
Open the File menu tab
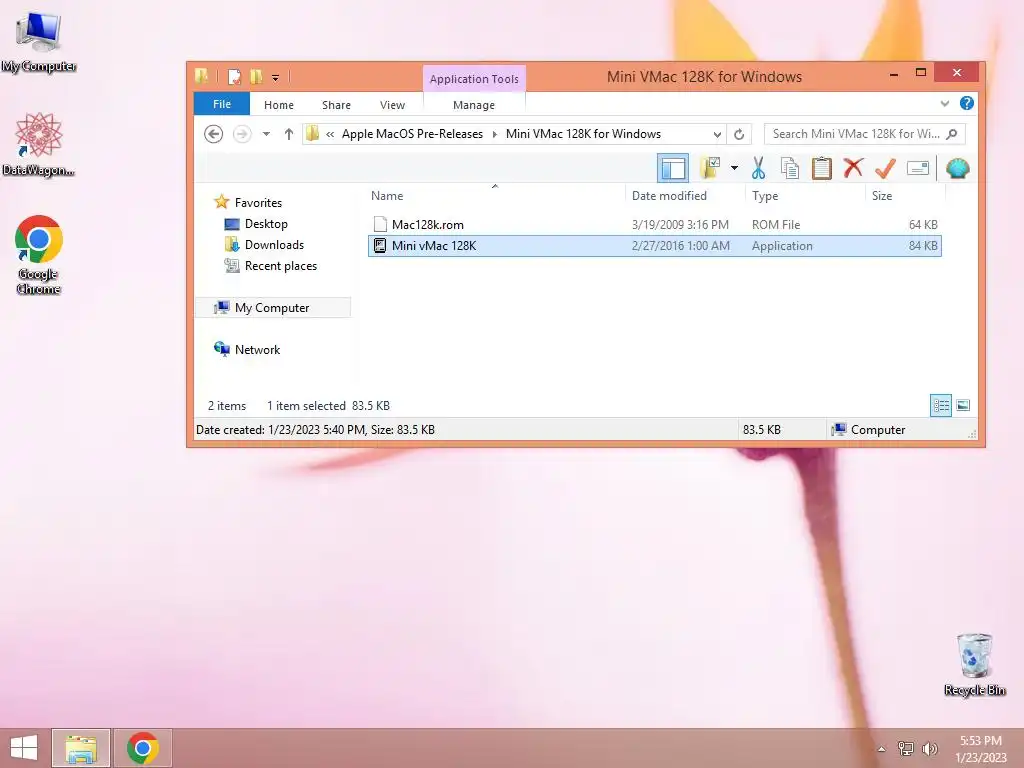point(221,104)
